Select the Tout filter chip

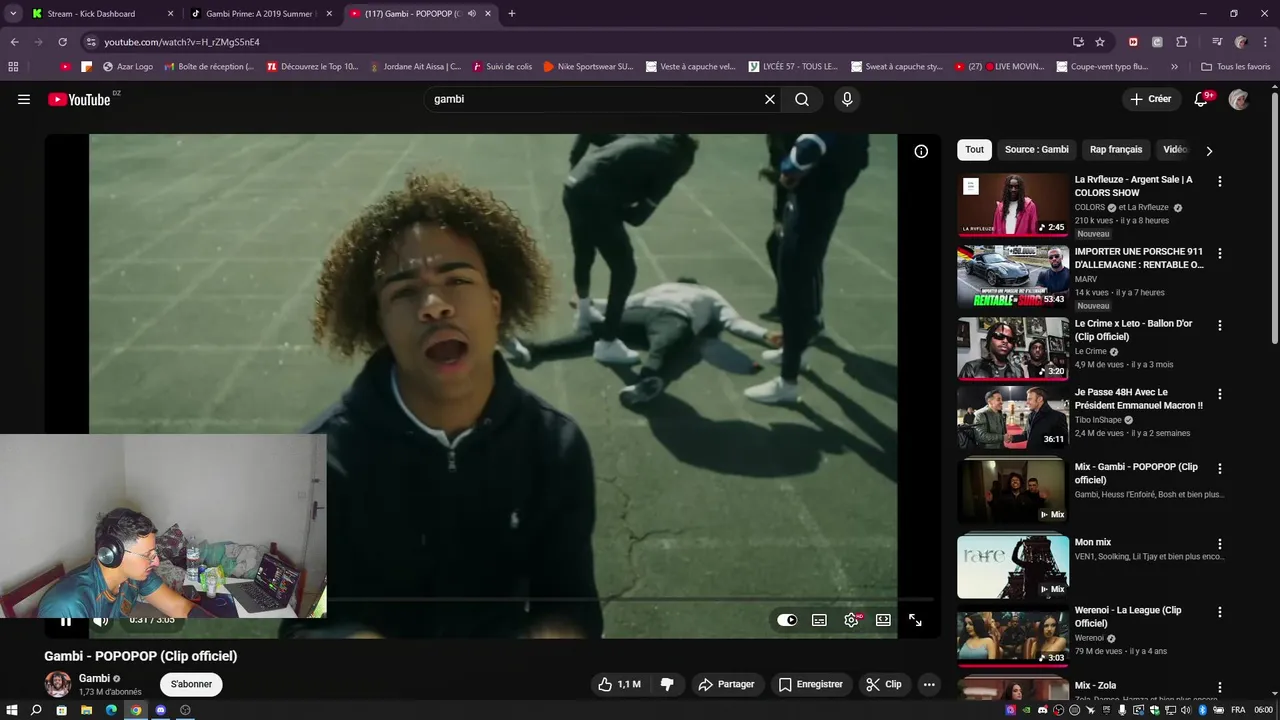click(x=974, y=150)
